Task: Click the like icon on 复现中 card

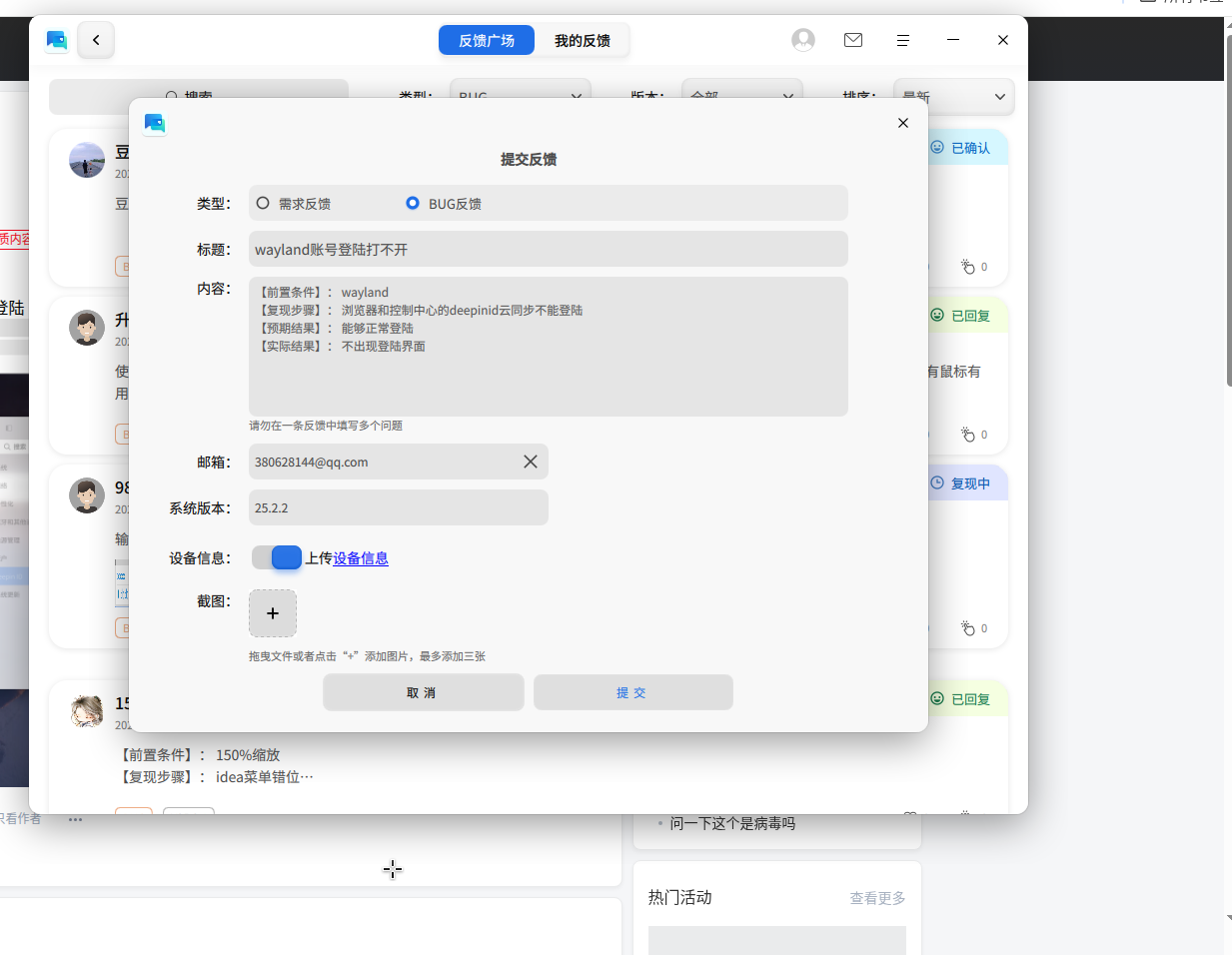Action: (967, 628)
